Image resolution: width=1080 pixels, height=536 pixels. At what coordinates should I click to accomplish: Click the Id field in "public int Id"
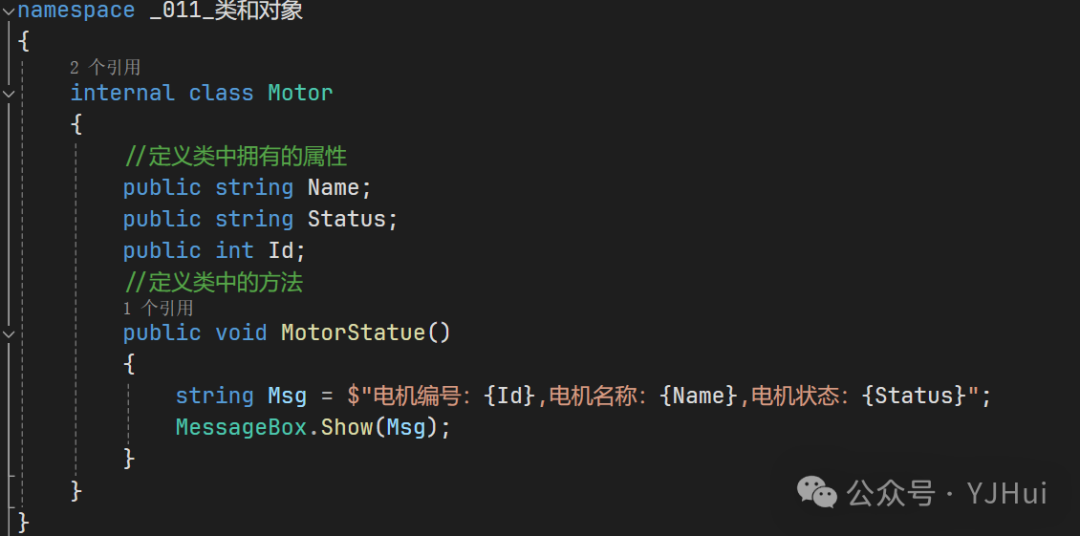(281, 250)
